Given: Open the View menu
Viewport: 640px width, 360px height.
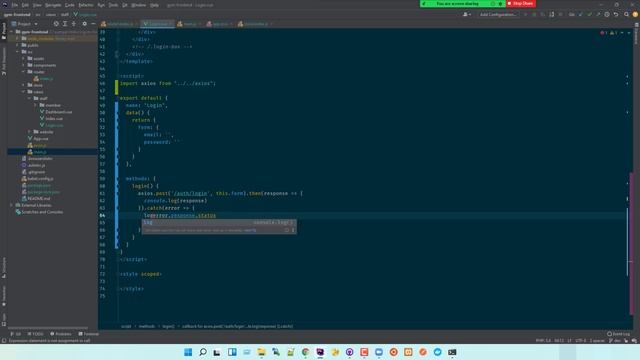Looking at the screenshot, I should (37, 5).
